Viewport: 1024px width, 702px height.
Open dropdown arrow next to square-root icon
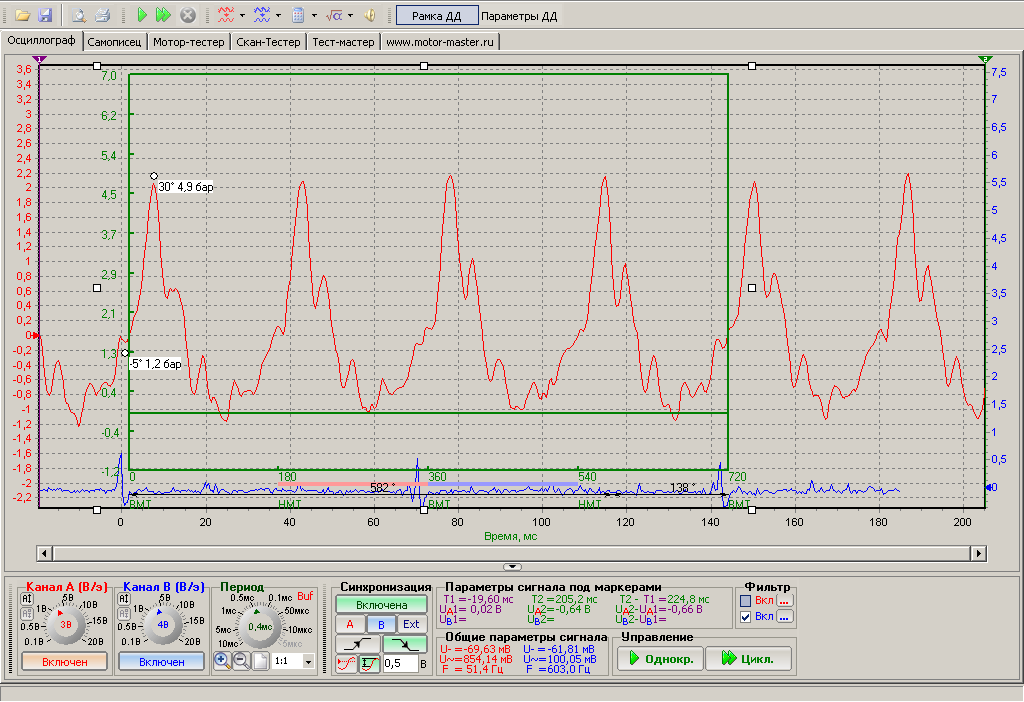350,16
